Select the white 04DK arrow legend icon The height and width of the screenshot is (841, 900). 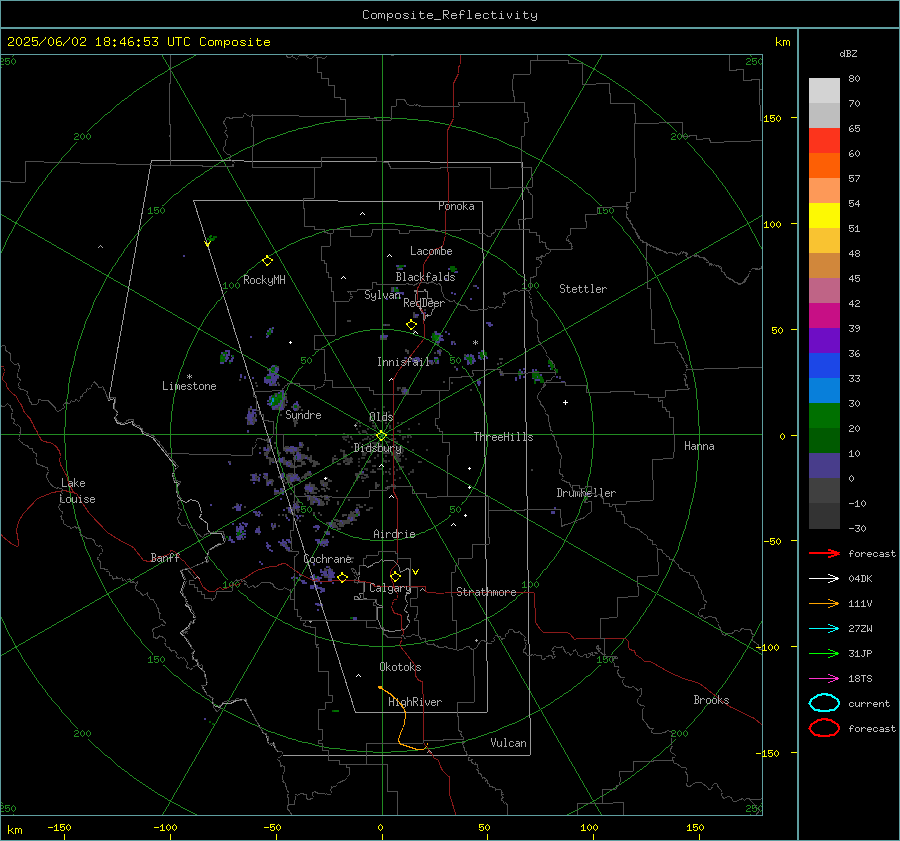click(x=824, y=579)
